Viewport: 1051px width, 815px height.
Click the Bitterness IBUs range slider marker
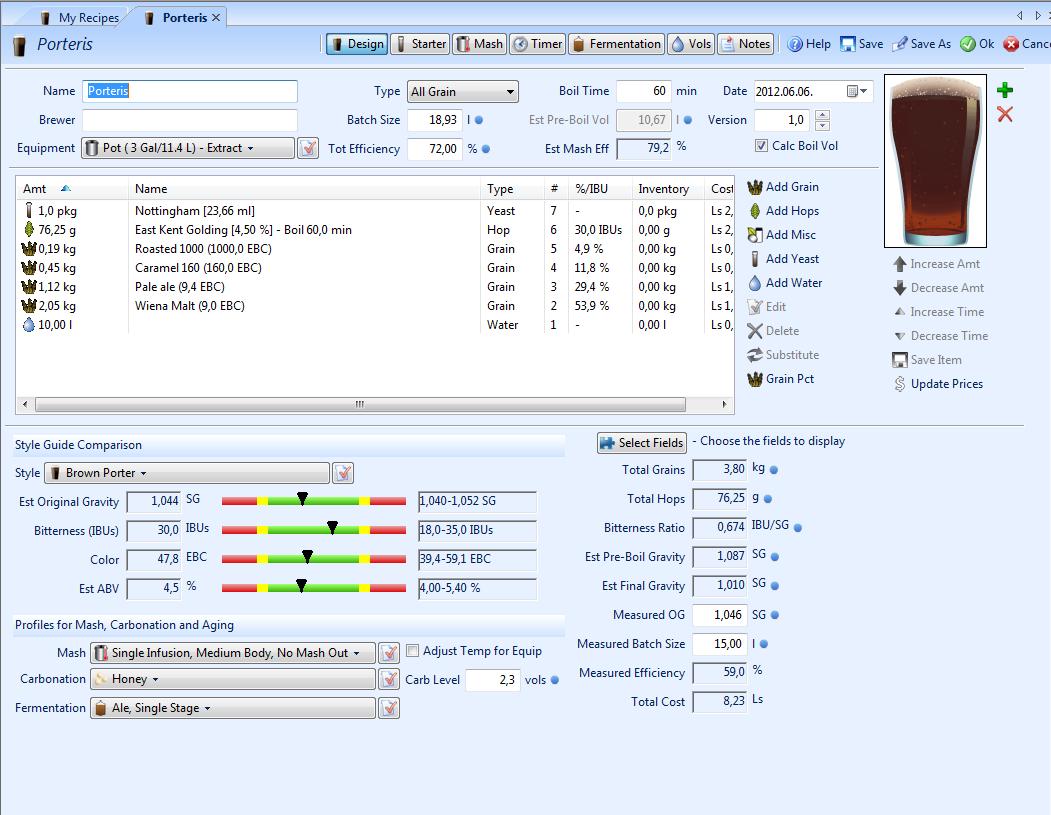pyautogui.click(x=333, y=527)
